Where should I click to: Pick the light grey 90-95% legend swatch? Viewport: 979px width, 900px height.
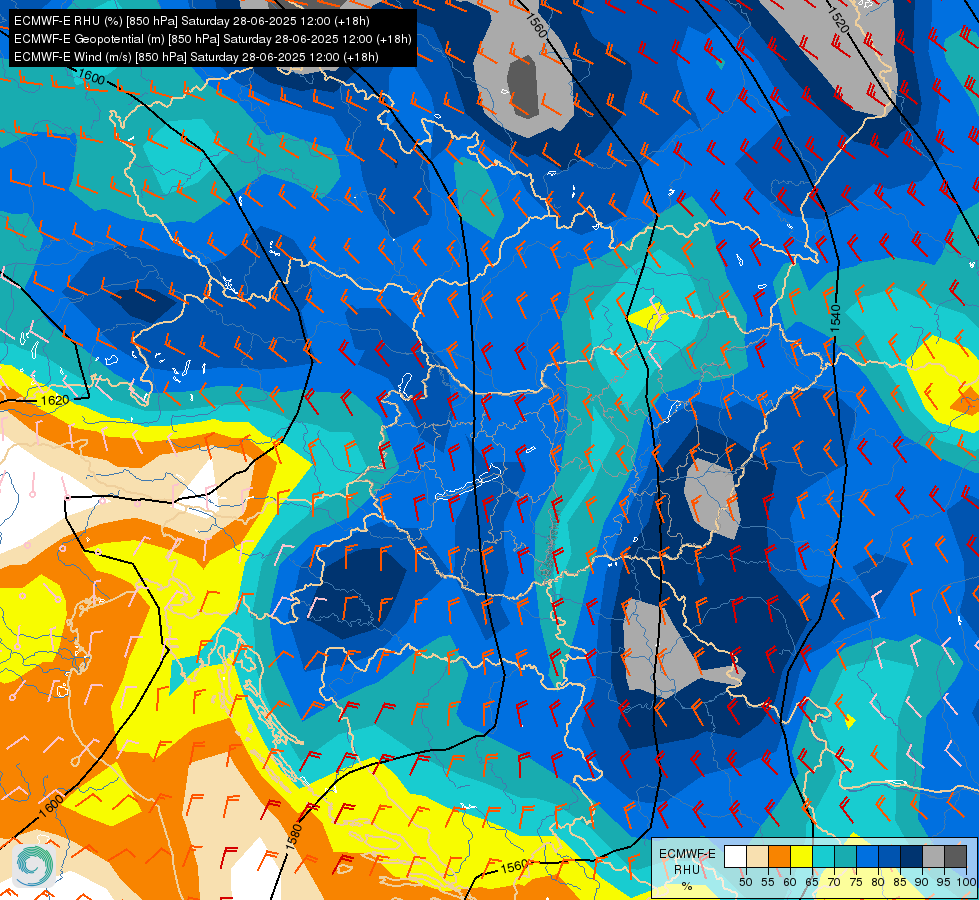point(933,857)
